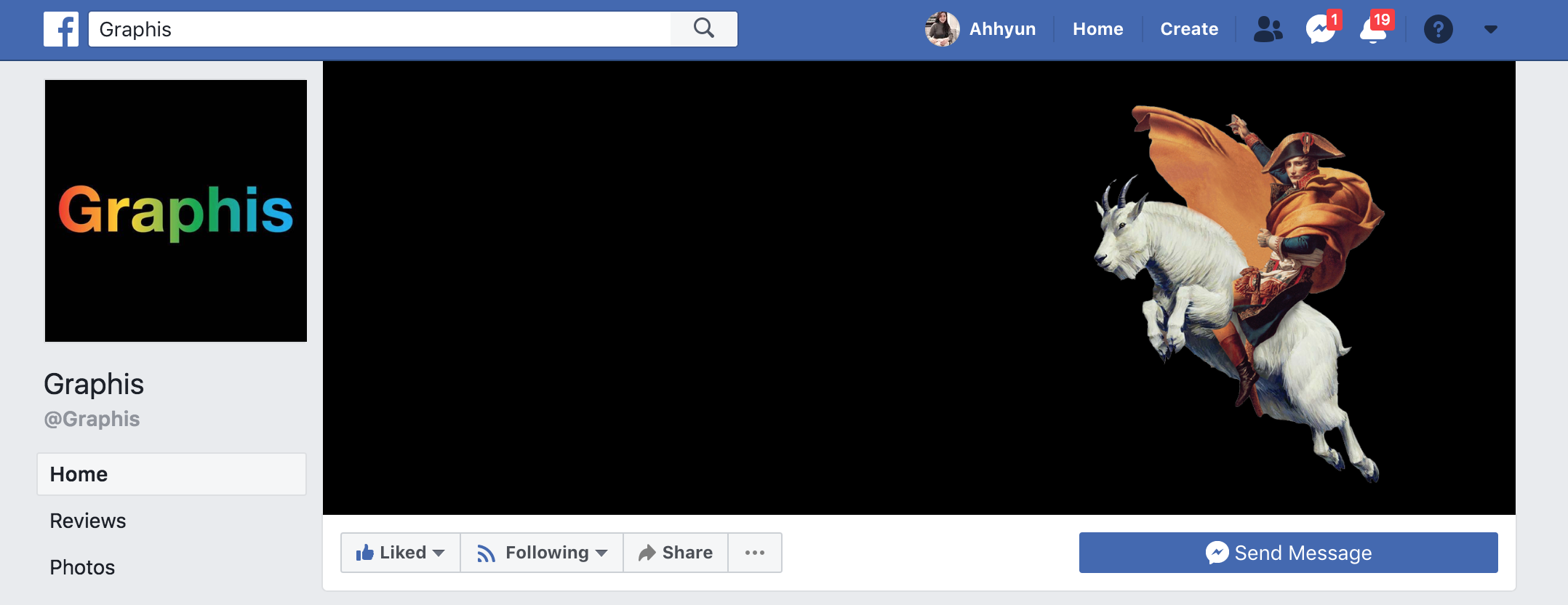Image resolution: width=1568 pixels, height=605 pixels.
Task: Open the Photos tab
Action: pyautogui.click(x=82, y=567)
